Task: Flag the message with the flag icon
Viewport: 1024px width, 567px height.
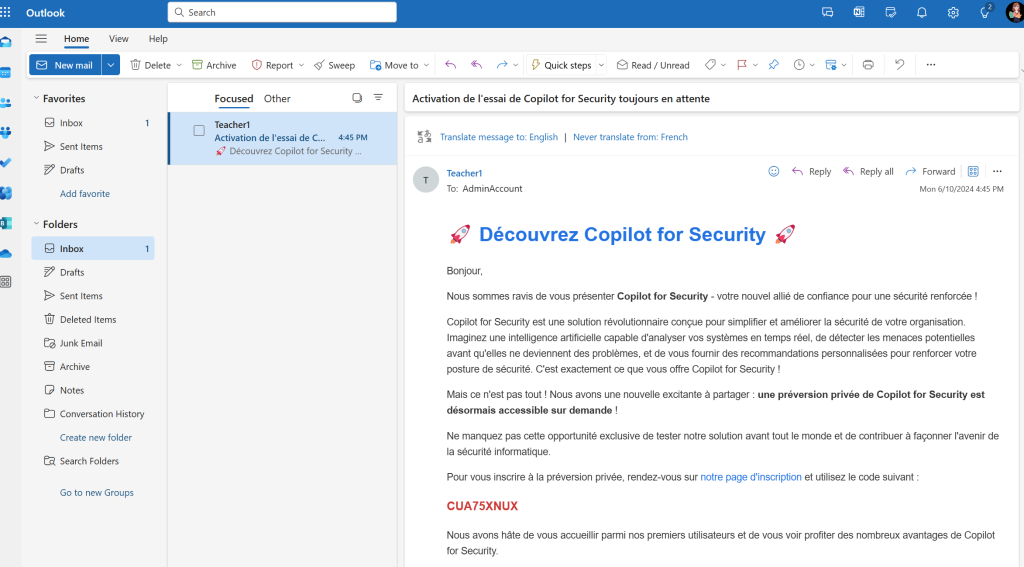Action: coord(742,65)
